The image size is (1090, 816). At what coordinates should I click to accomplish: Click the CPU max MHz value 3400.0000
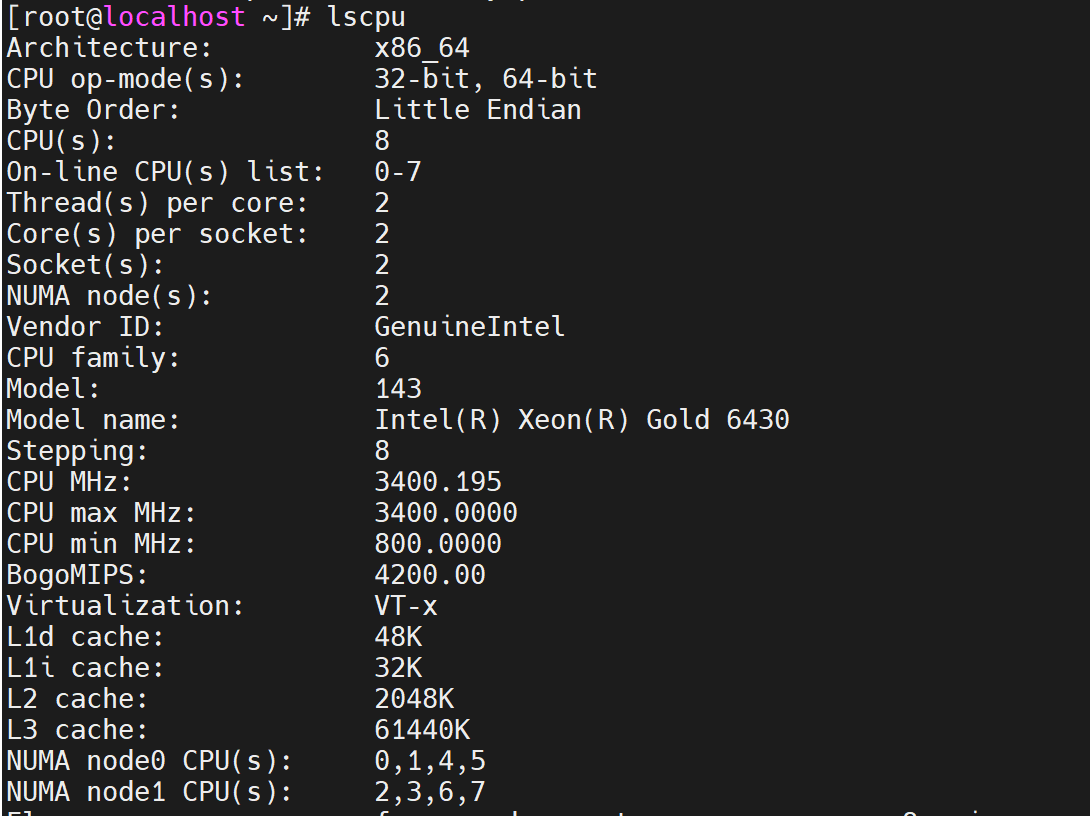coord(446,513)
